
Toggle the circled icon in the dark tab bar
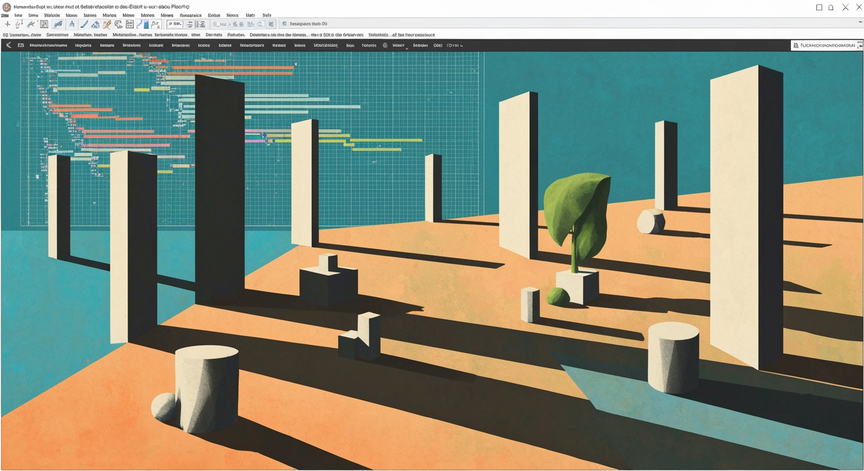click(x=385, y=45)
